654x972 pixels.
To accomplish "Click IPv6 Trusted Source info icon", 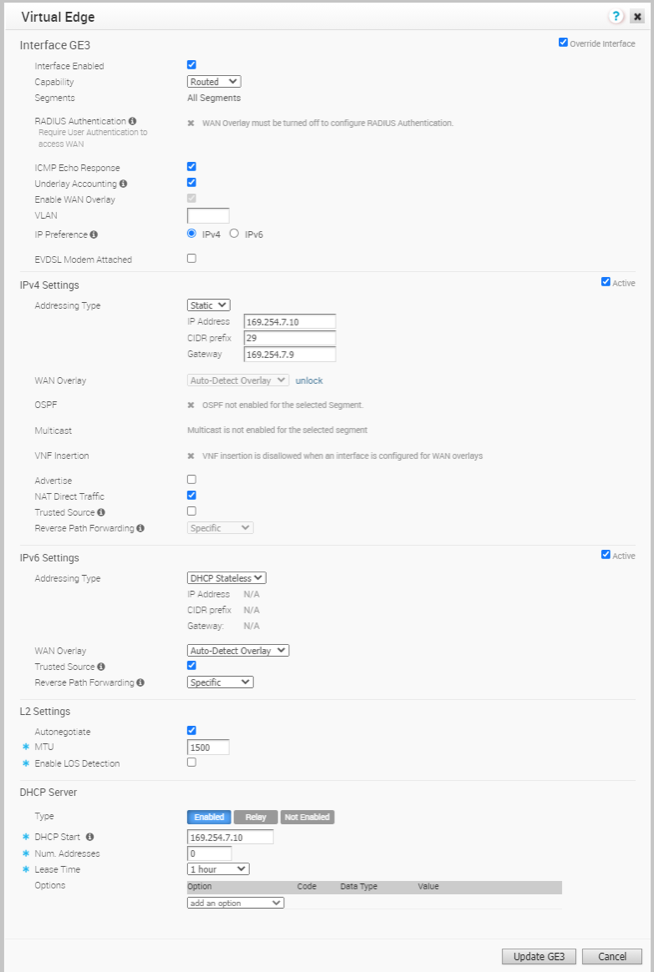I will [x=101, y=666].
